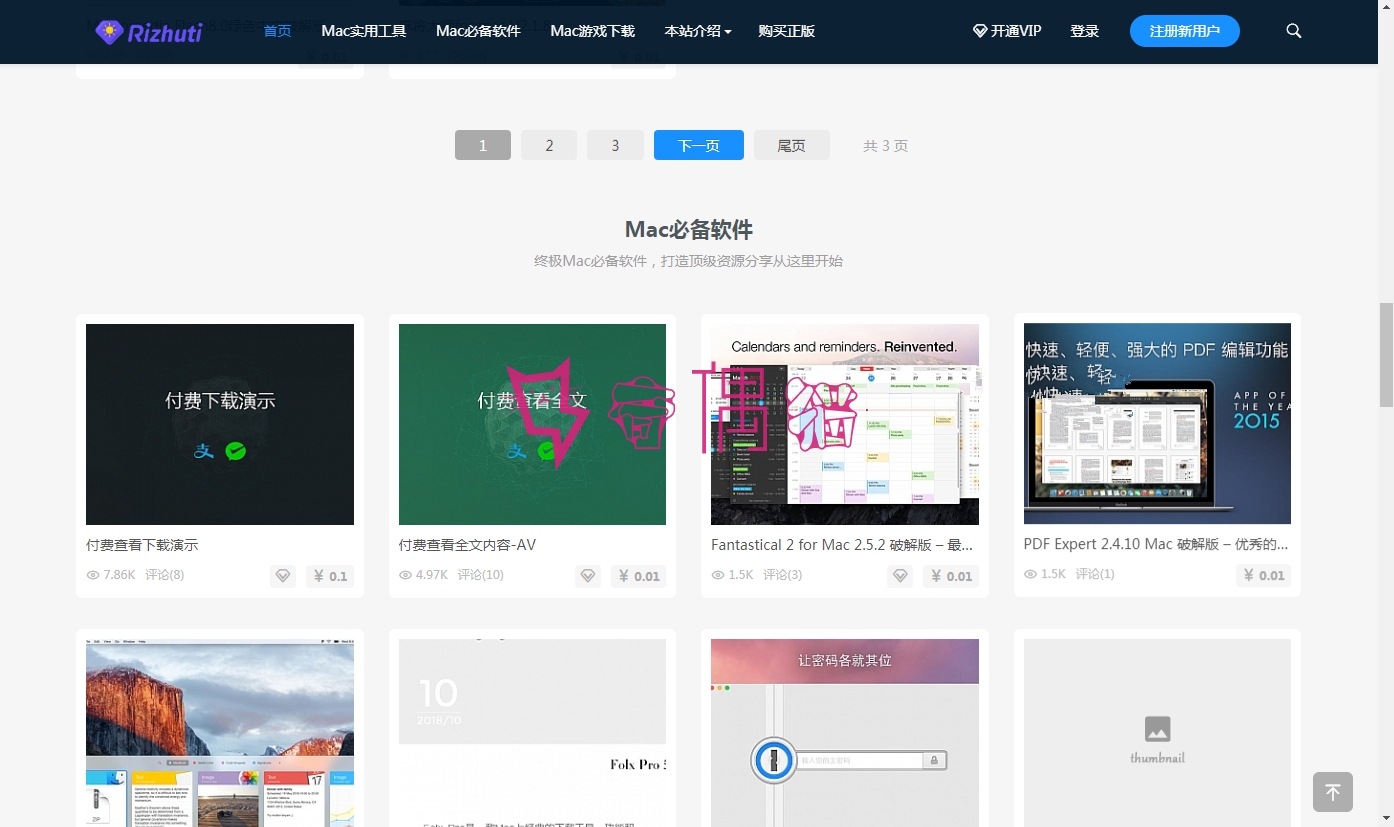Click the 登录 link
Screen dimensions: 1394x827
[x=1084, y=31]
